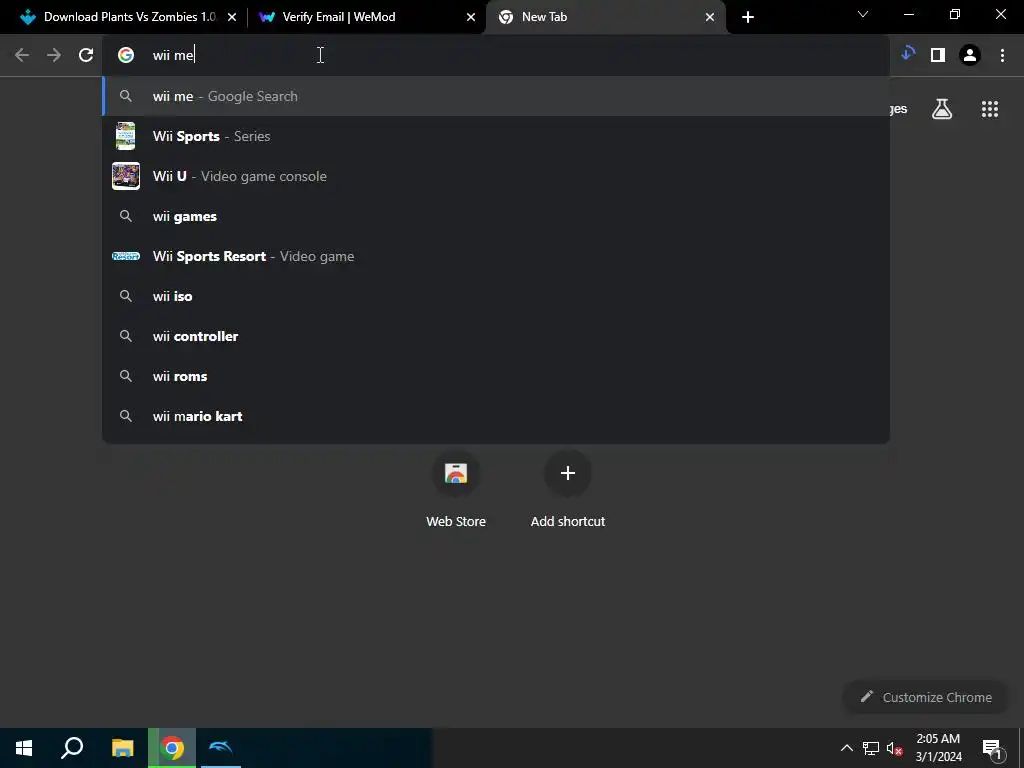Open a new browser tab with plus
This screenshot has height=768, width=1024.
coord(748,17)
